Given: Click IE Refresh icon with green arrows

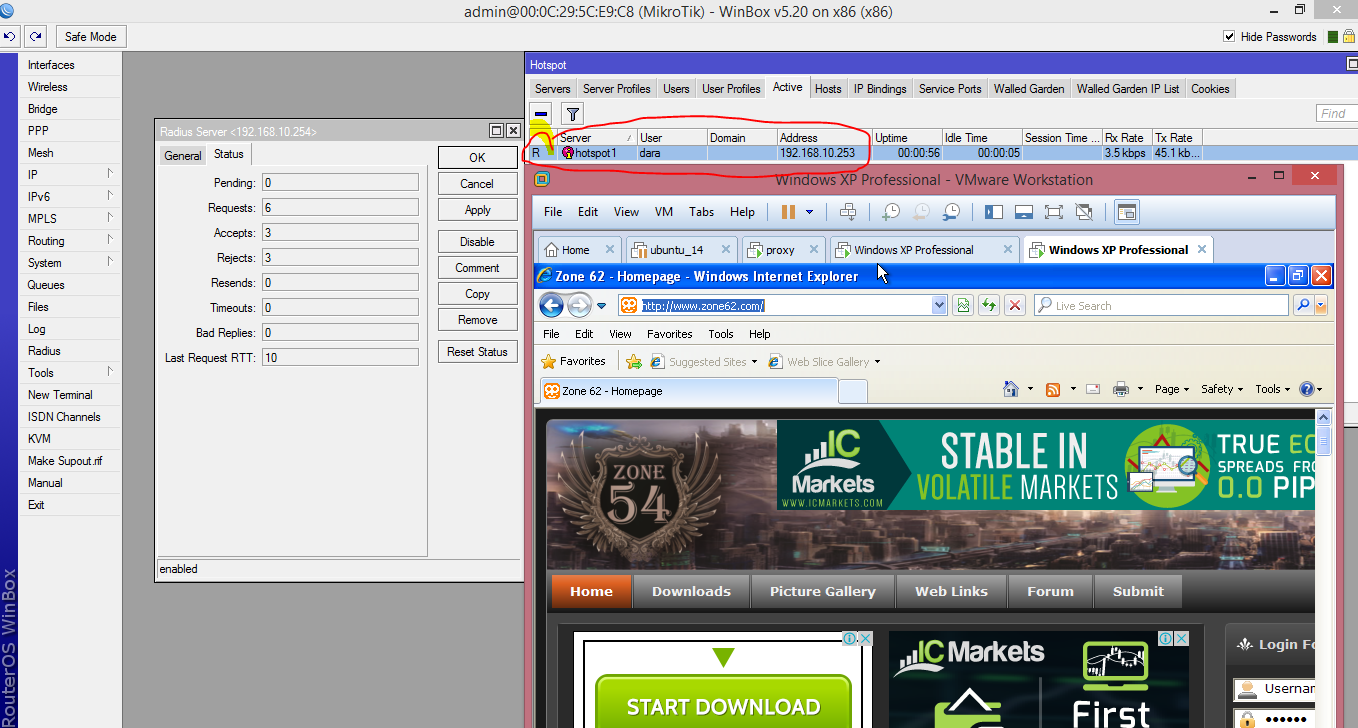Looking at the screenshot, I should pyautogui.click(x=988, y=306).
